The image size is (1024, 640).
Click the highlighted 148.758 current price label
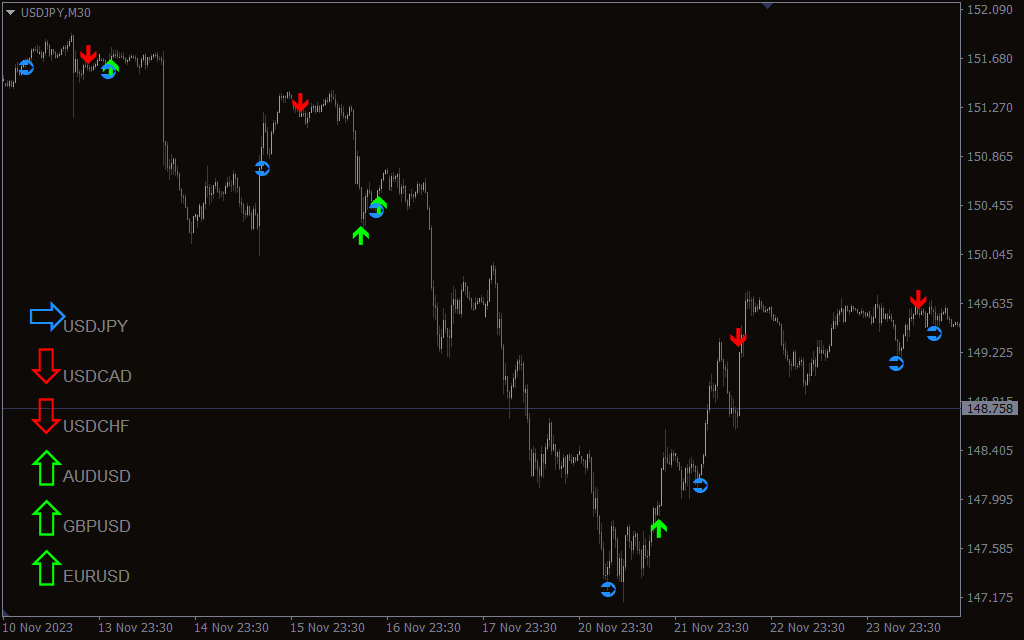(x=989, y=409)
